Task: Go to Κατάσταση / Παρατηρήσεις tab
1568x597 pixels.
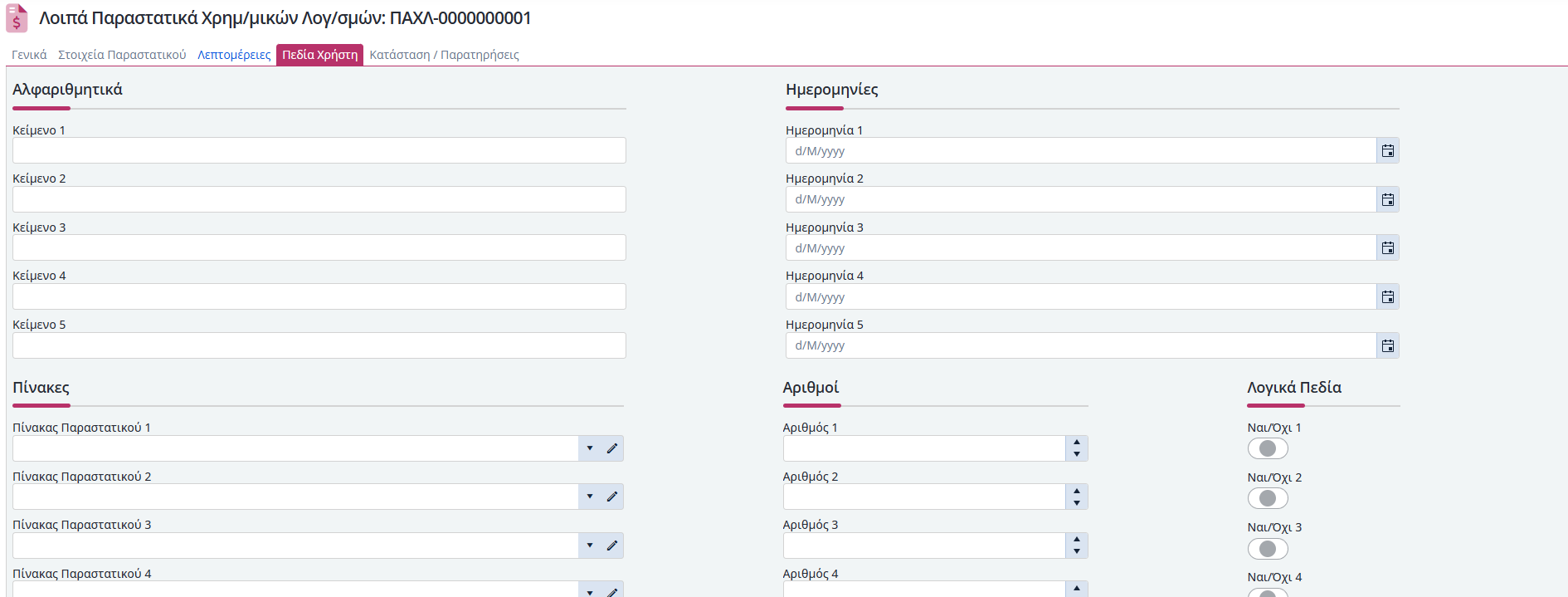Action: tap(444, 55)
